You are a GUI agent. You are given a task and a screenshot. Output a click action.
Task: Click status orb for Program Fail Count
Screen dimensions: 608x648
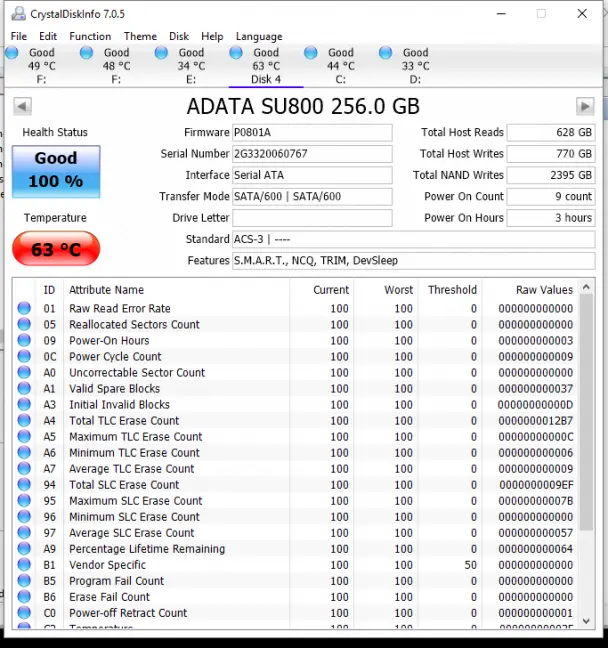[24, 581]
